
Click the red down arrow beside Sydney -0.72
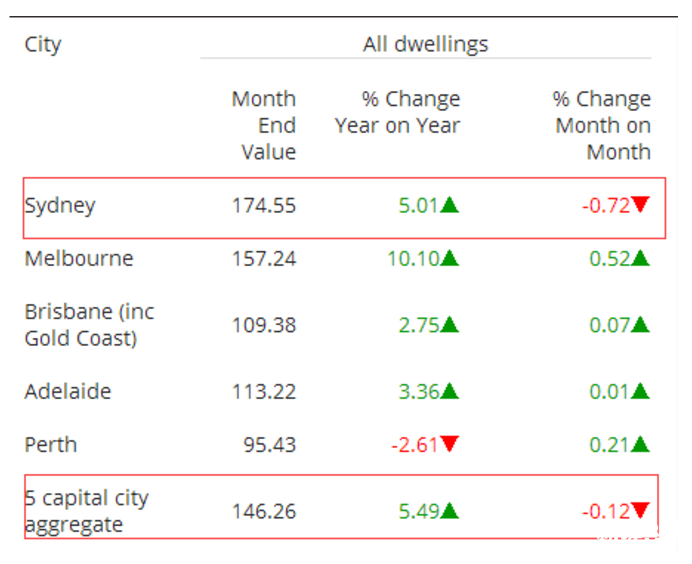[x=641, y=205]
